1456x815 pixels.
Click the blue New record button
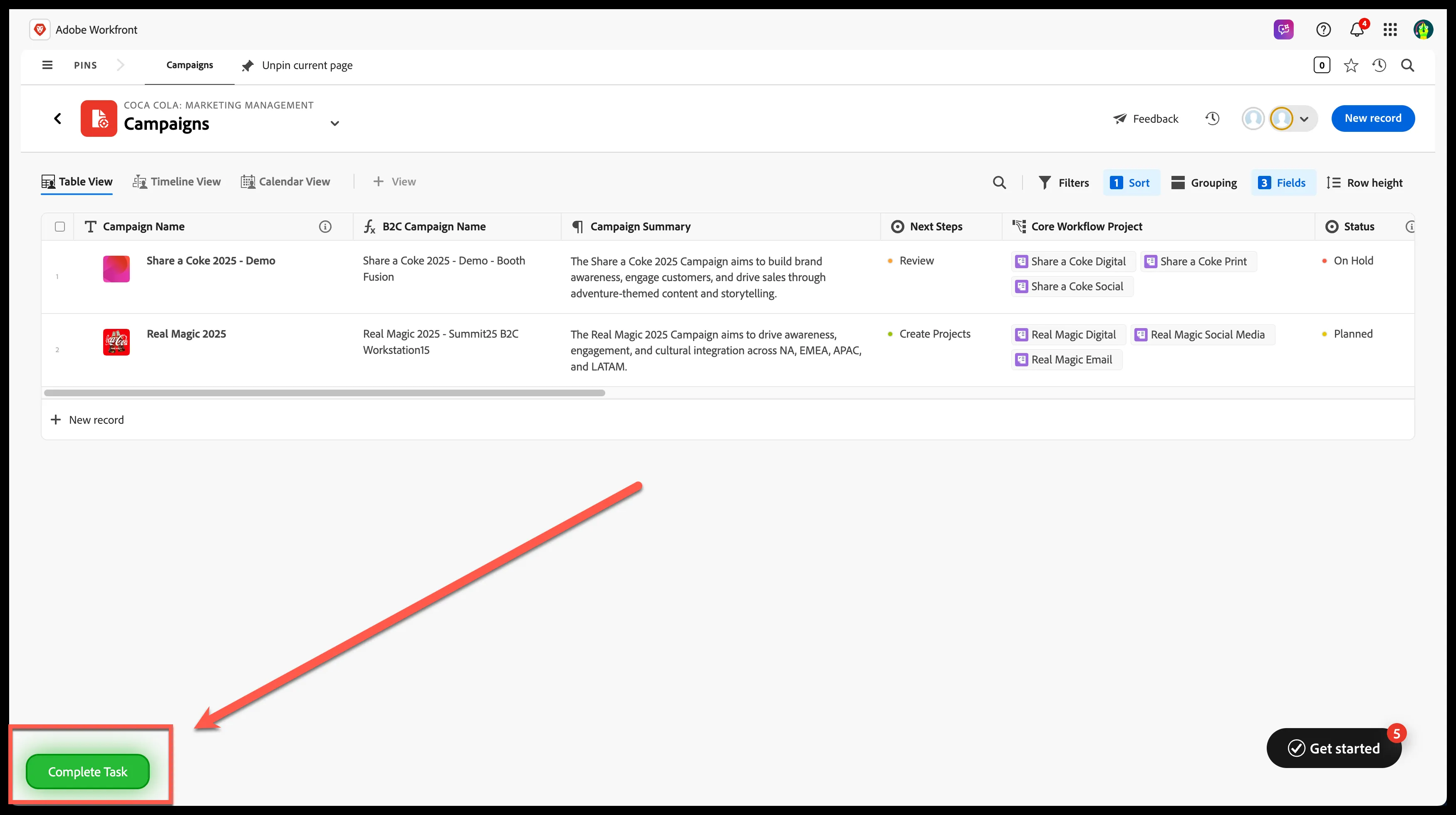pyautogui.click(x=1373, y=118)
